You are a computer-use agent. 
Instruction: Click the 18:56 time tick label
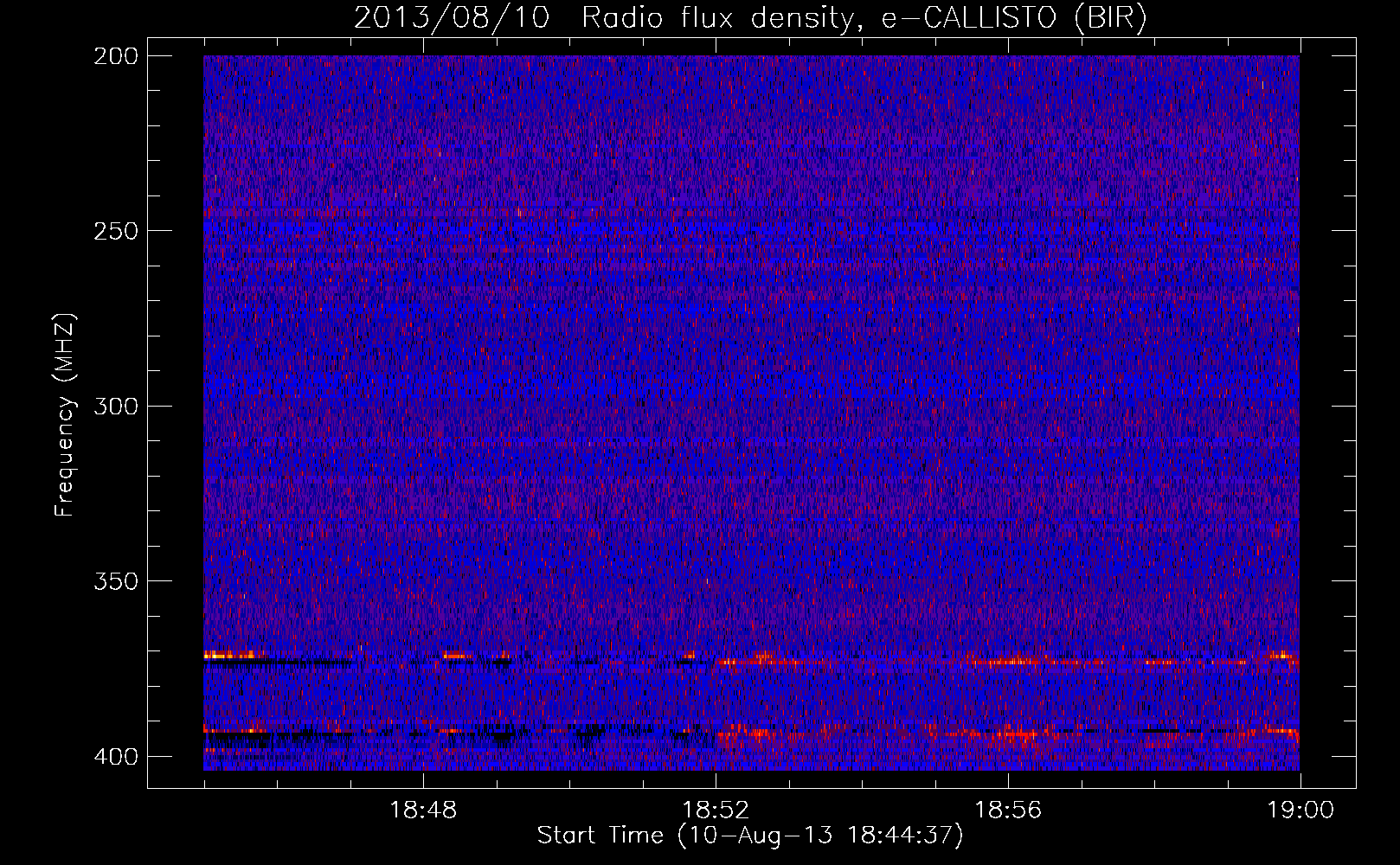pyautogui.click(x=1008, y=811)
